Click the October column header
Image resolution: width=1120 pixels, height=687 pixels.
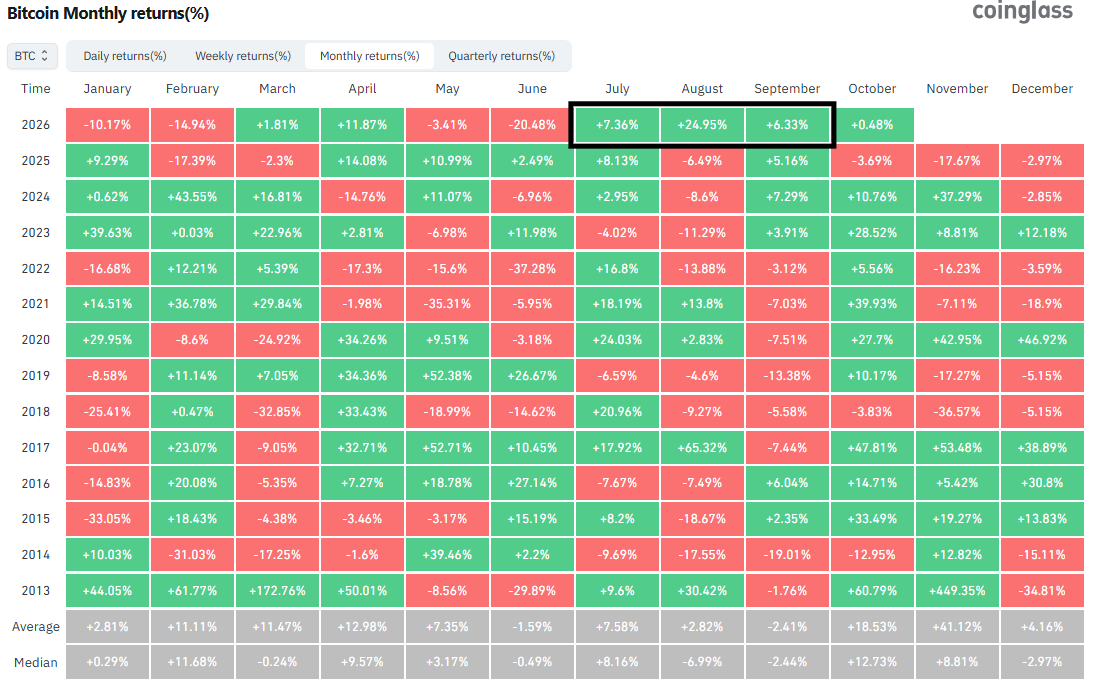point(872,89)
